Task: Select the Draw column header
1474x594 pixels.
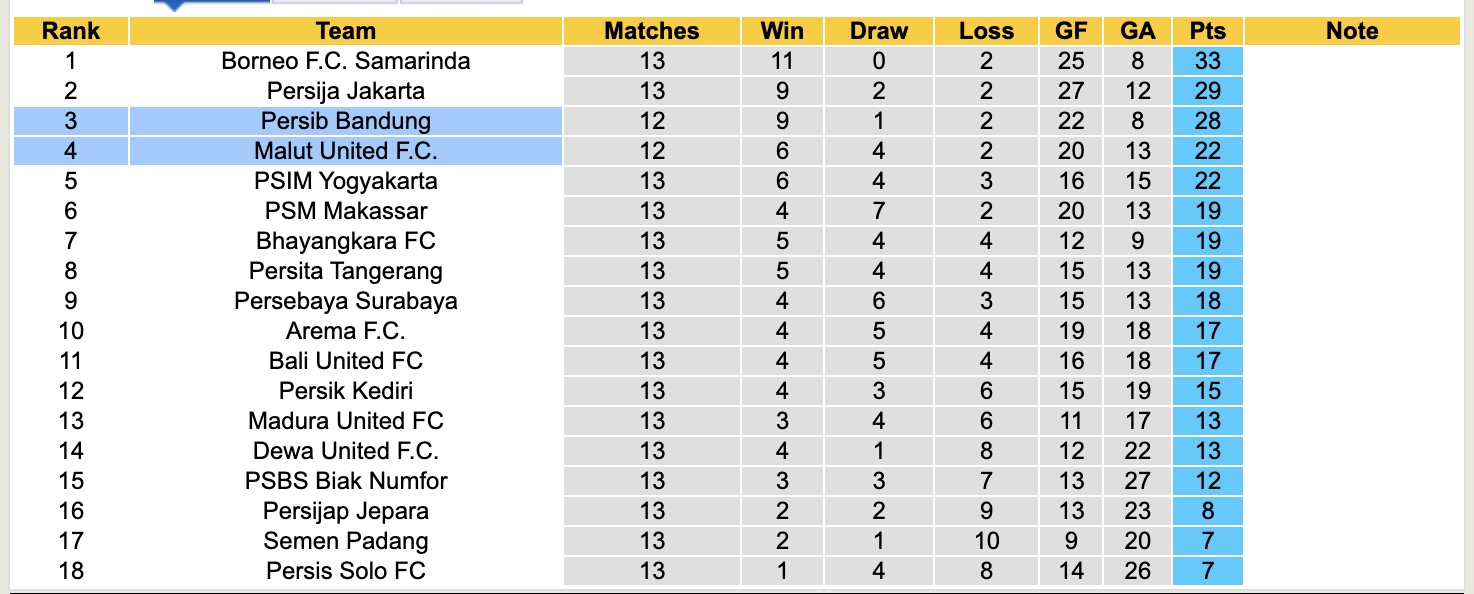Action: click(x=878, y=31)
